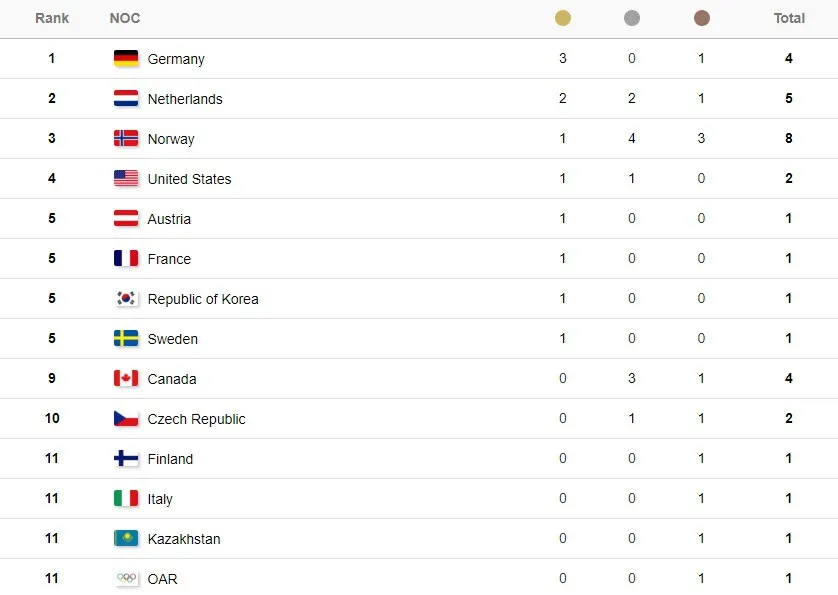This screenshot has height=595, width=838.
Task: Click the United States flag icon
Action: tap(126, 179)
